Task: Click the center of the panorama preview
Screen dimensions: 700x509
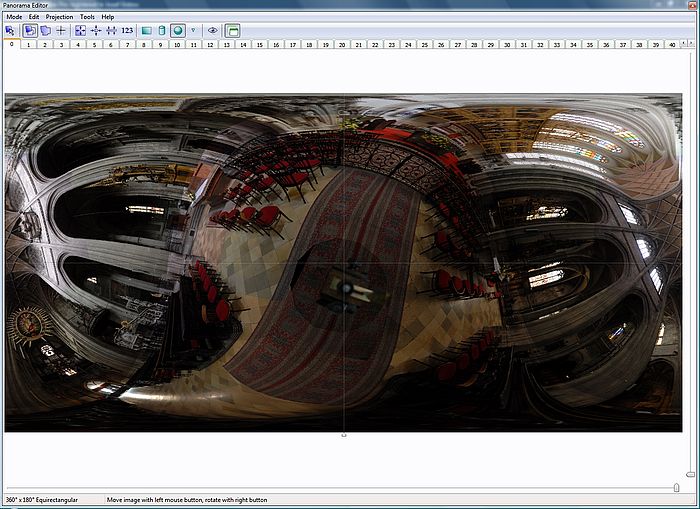Action: point(344,264)
